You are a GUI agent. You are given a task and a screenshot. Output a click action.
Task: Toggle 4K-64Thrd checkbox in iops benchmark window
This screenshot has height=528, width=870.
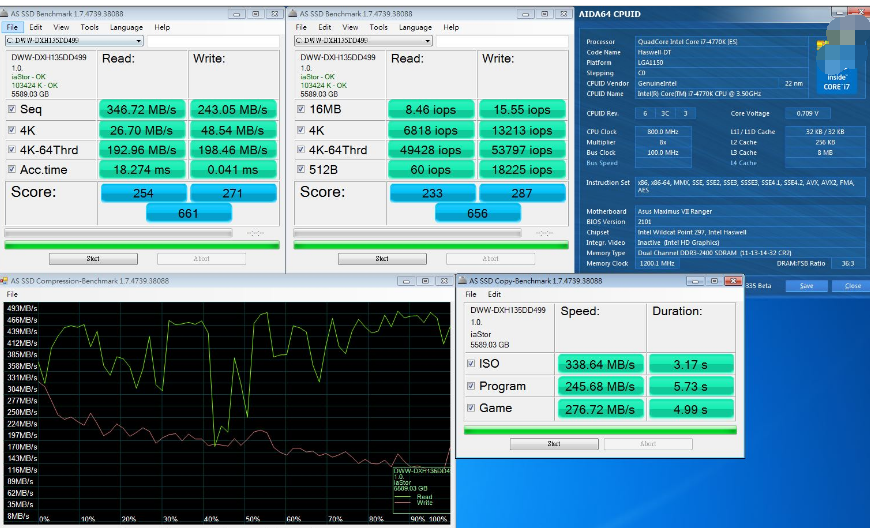[301, 150]
